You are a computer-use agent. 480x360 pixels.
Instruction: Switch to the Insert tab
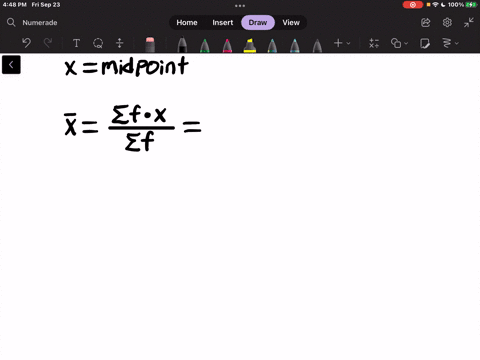[x=223, y=23]
